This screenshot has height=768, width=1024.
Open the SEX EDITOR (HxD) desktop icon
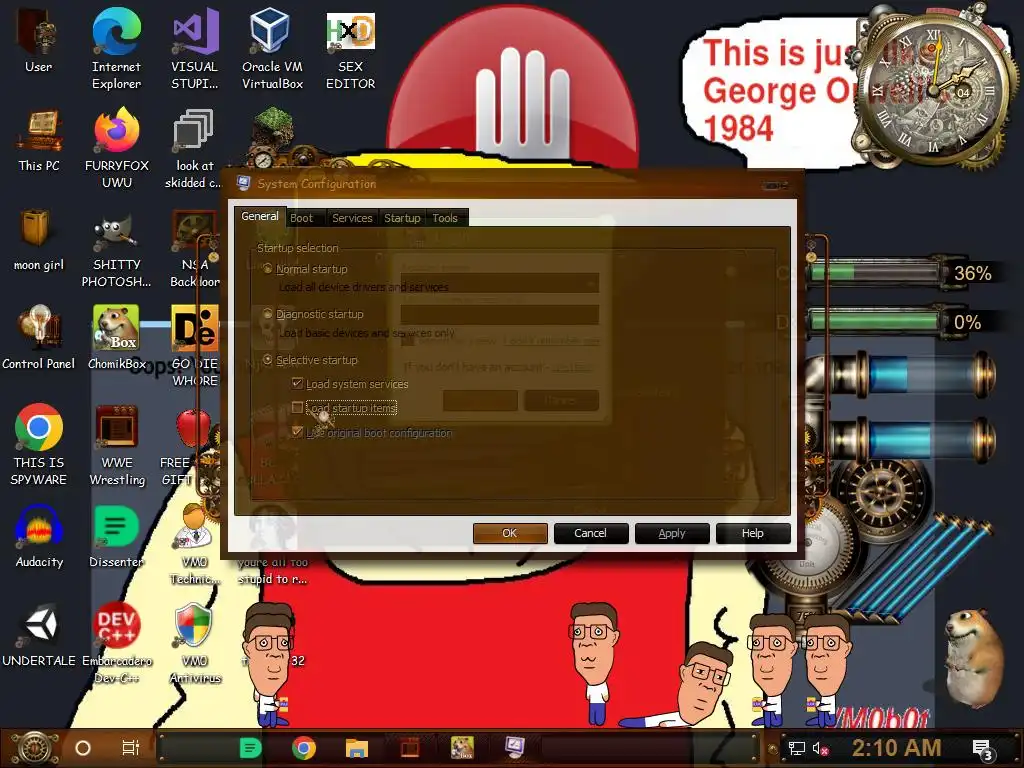pyautogui.click(x=351, y=49)
